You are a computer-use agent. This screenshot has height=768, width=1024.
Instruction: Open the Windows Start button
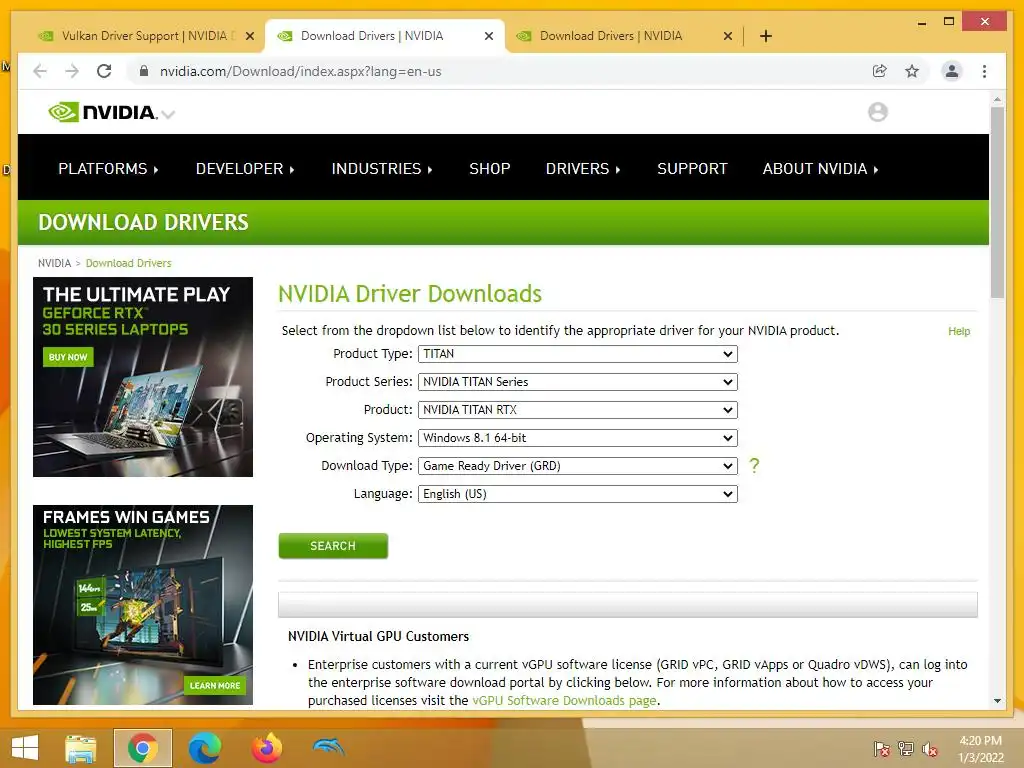click(x=25, y=748)
